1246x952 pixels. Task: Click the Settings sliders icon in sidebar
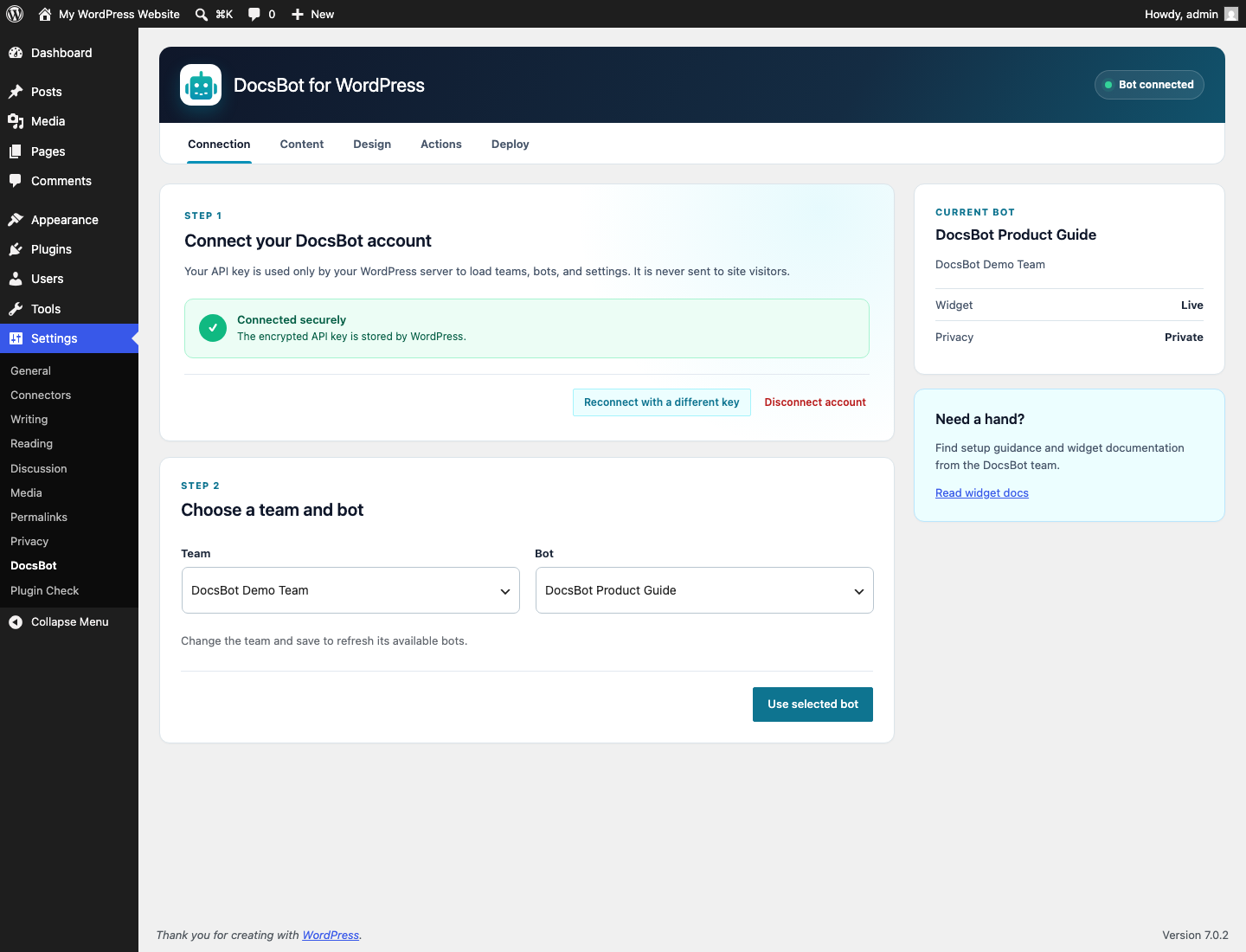(16, 338)
